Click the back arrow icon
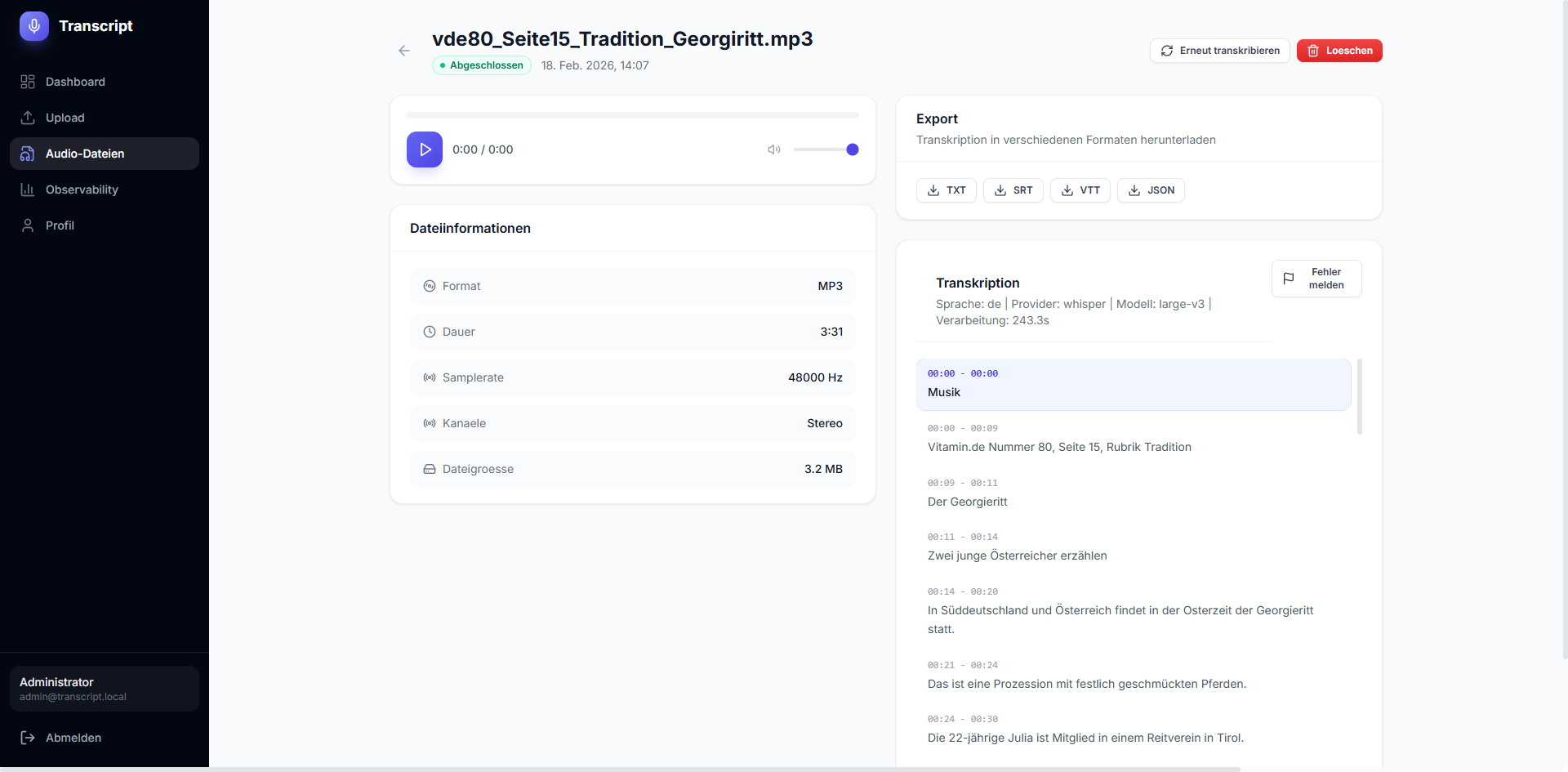 point(403,51)
